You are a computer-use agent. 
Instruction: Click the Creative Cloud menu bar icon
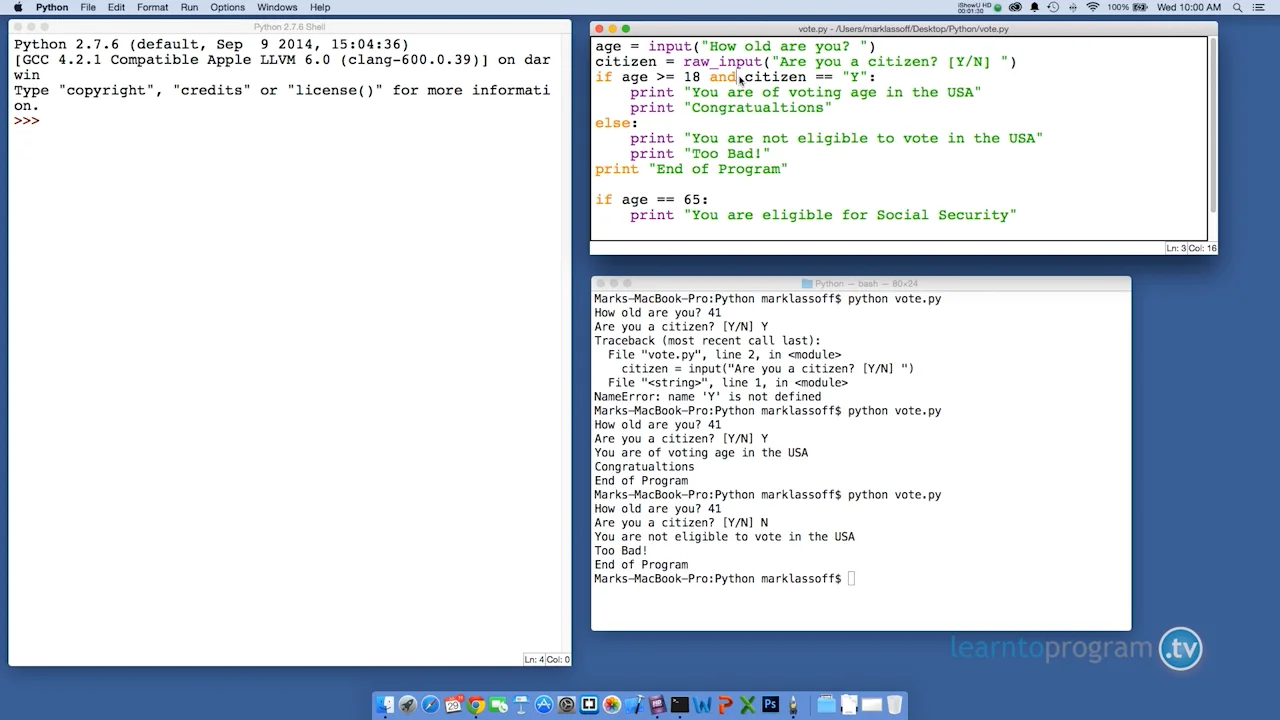pyautogui.click(x=1015, y=7)
